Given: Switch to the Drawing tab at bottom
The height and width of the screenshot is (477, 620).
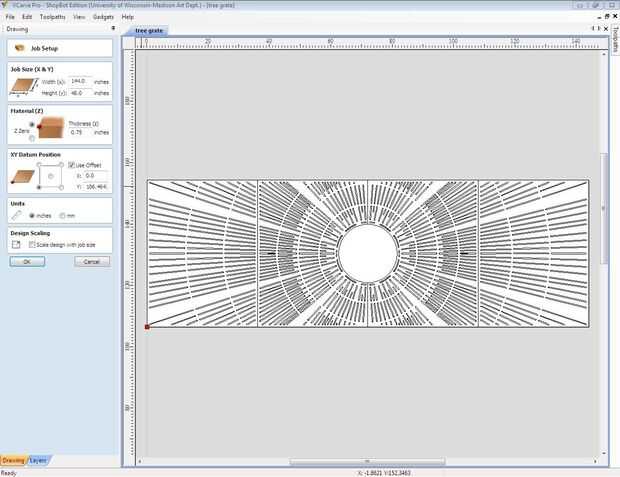Looking at the screenshot, I should point(13,460).
